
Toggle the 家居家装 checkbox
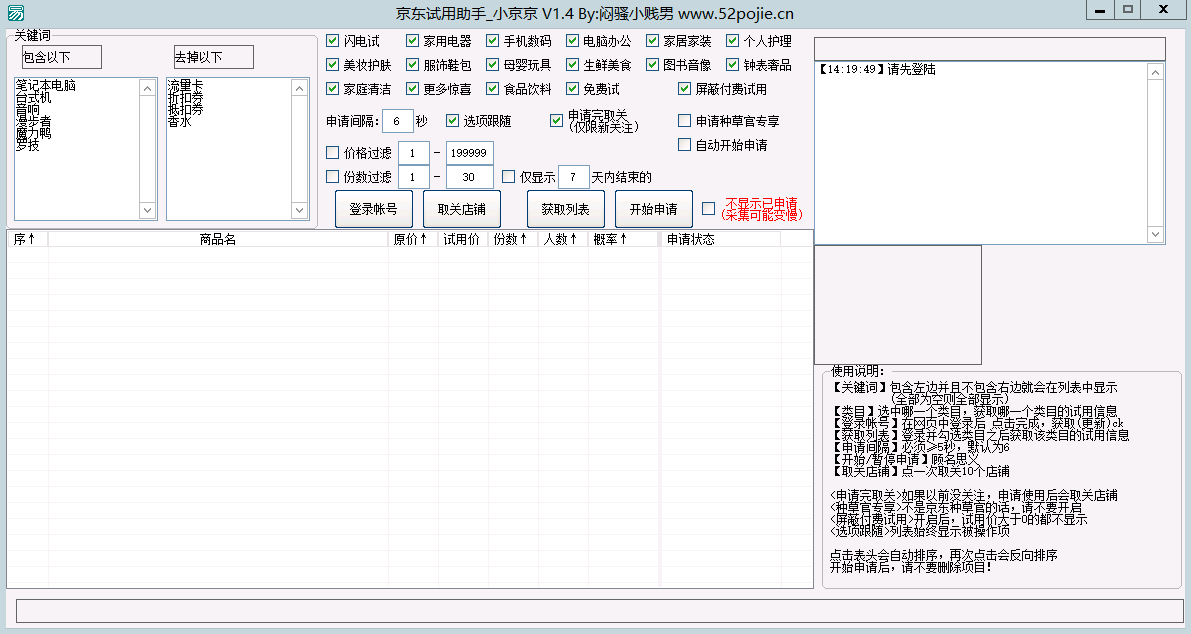[652, 40]
